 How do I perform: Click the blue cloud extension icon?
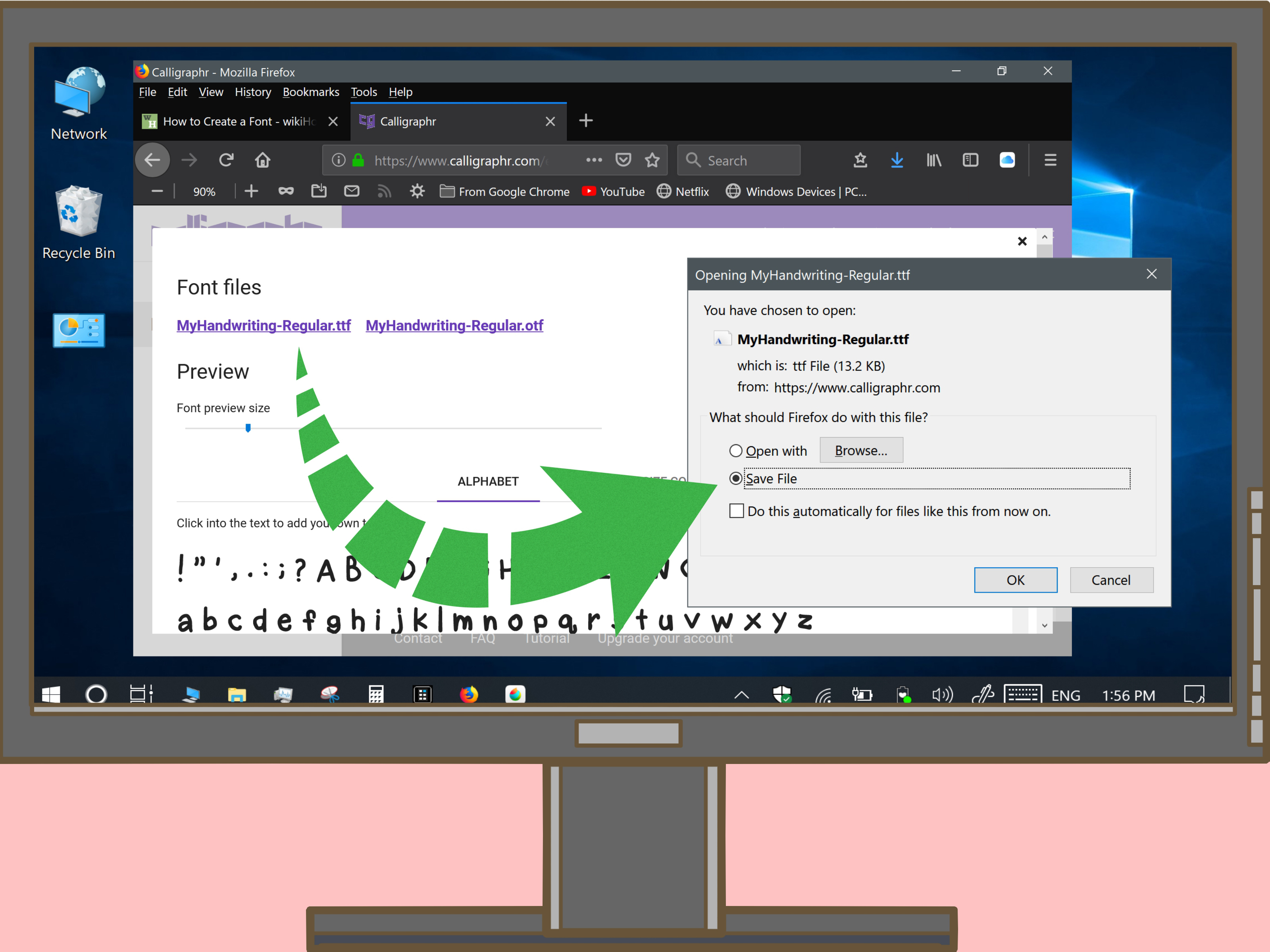[x=1007, y=160]
